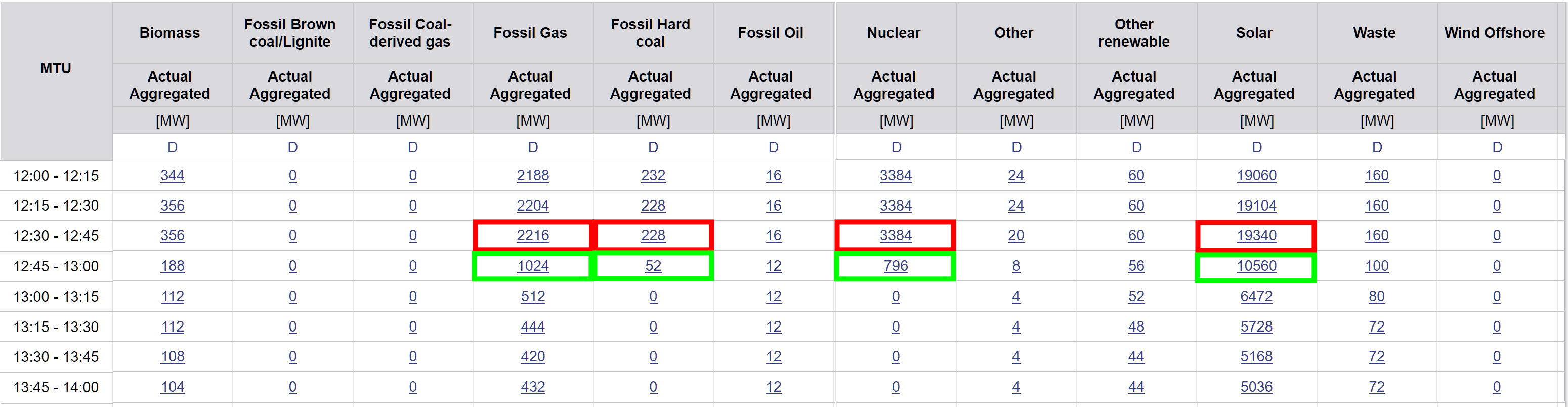Click Fossil Gas value 420

533,356
